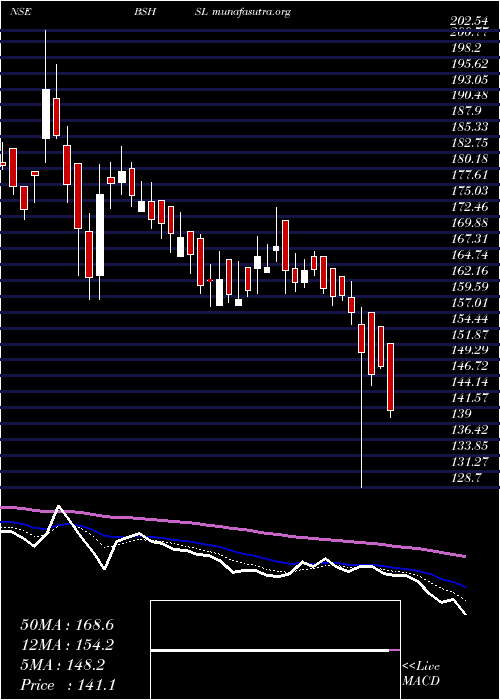This screenshot has height=700, width=500.
Task: Click the 133.85 price axis label
Action: tap(469, 445)
